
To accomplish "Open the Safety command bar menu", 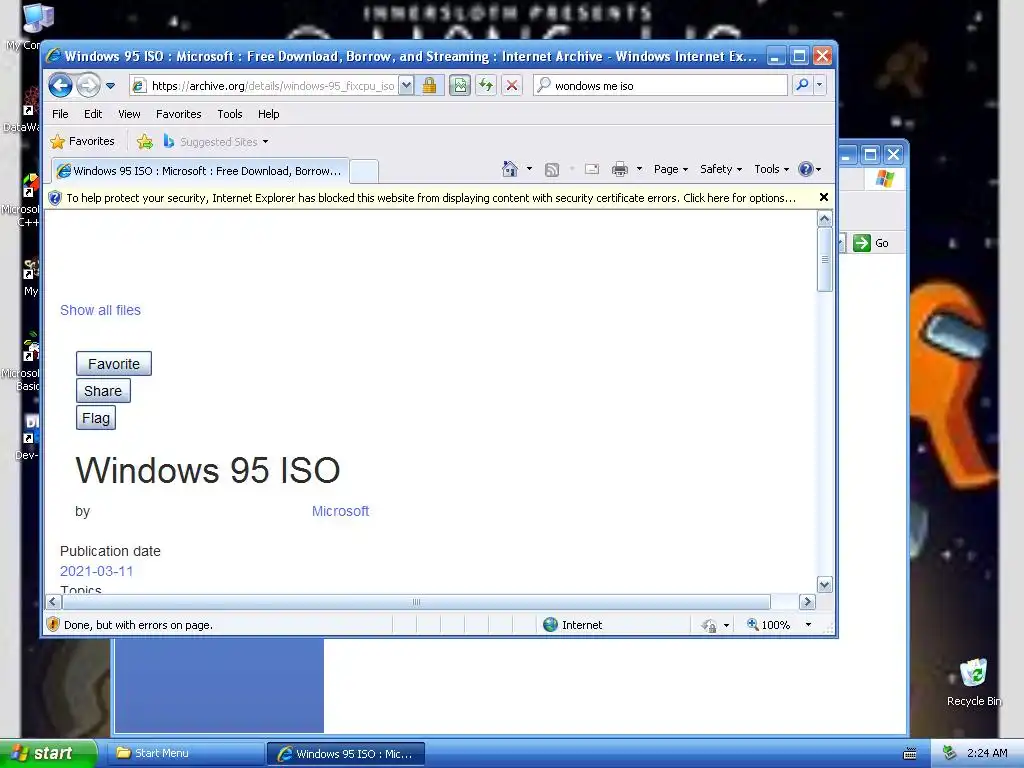I will coord(721,169).
